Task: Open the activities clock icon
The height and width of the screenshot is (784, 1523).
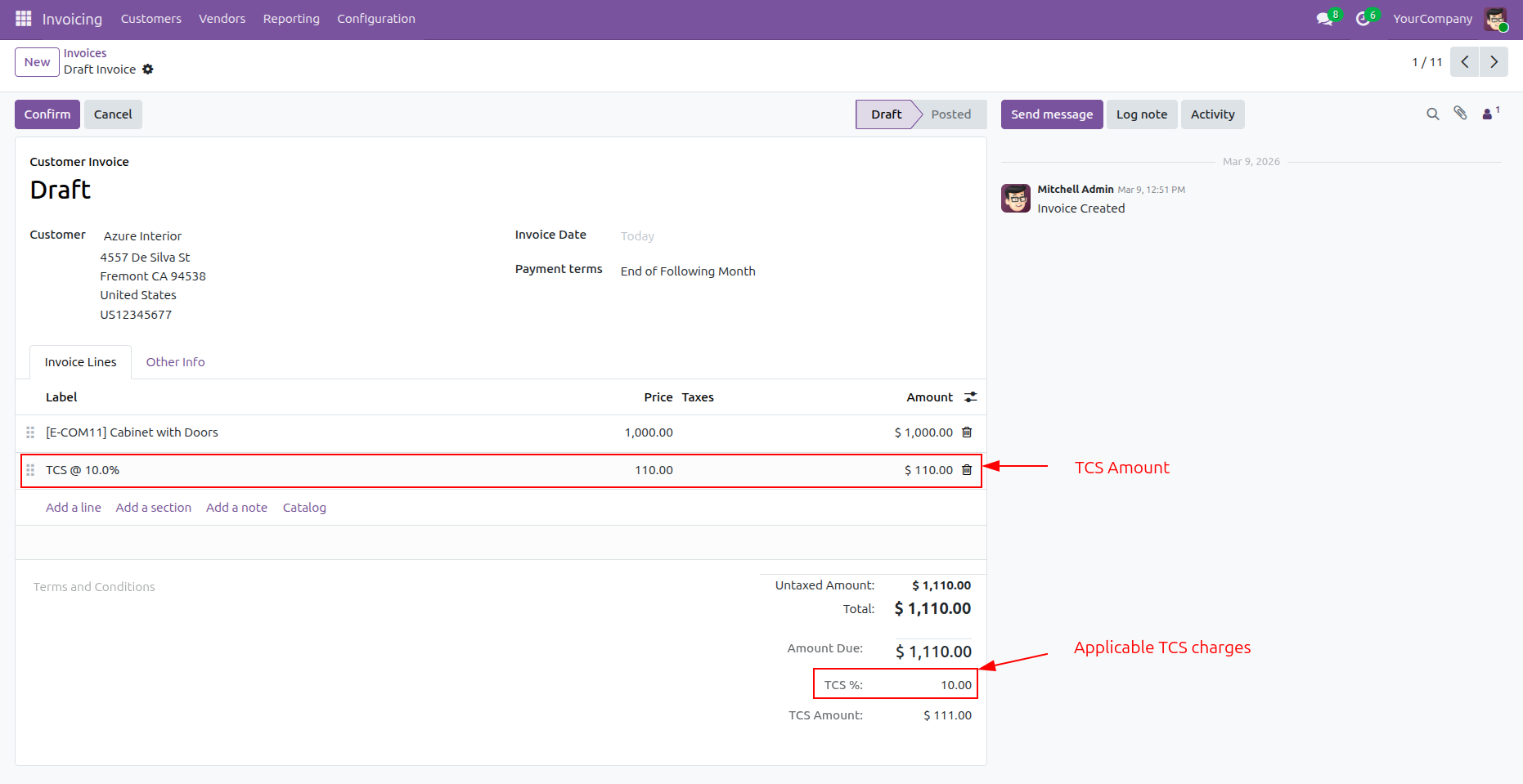Action: 1363,19
